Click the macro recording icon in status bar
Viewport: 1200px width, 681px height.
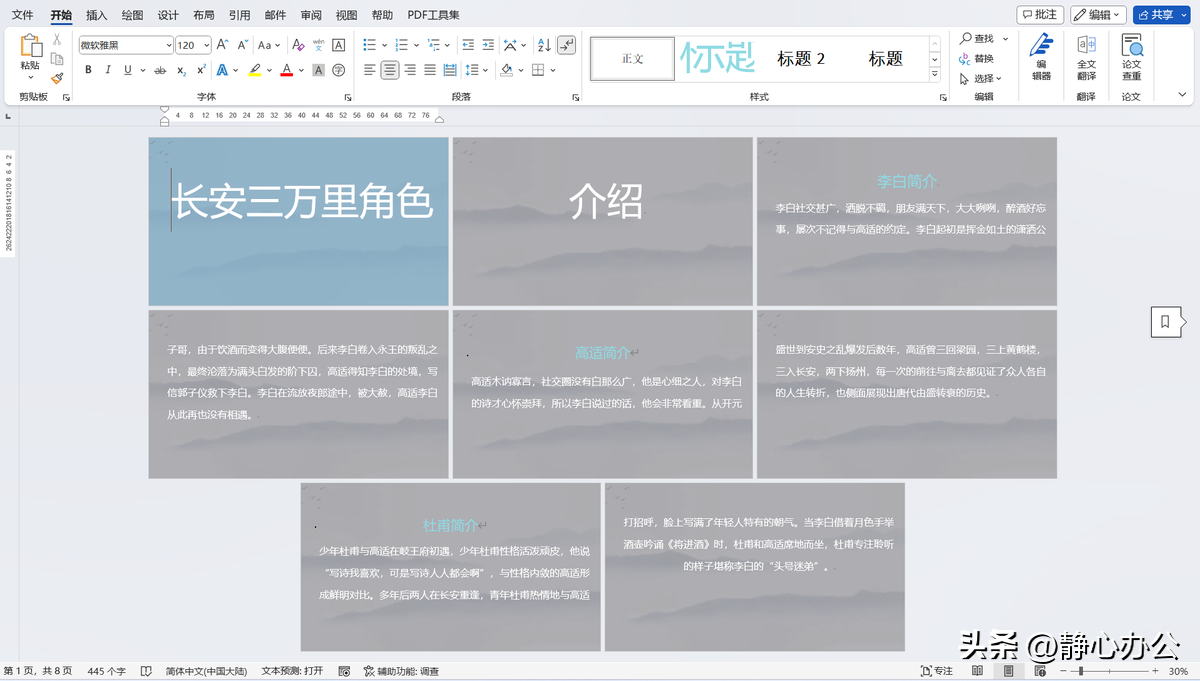point(344,671)
